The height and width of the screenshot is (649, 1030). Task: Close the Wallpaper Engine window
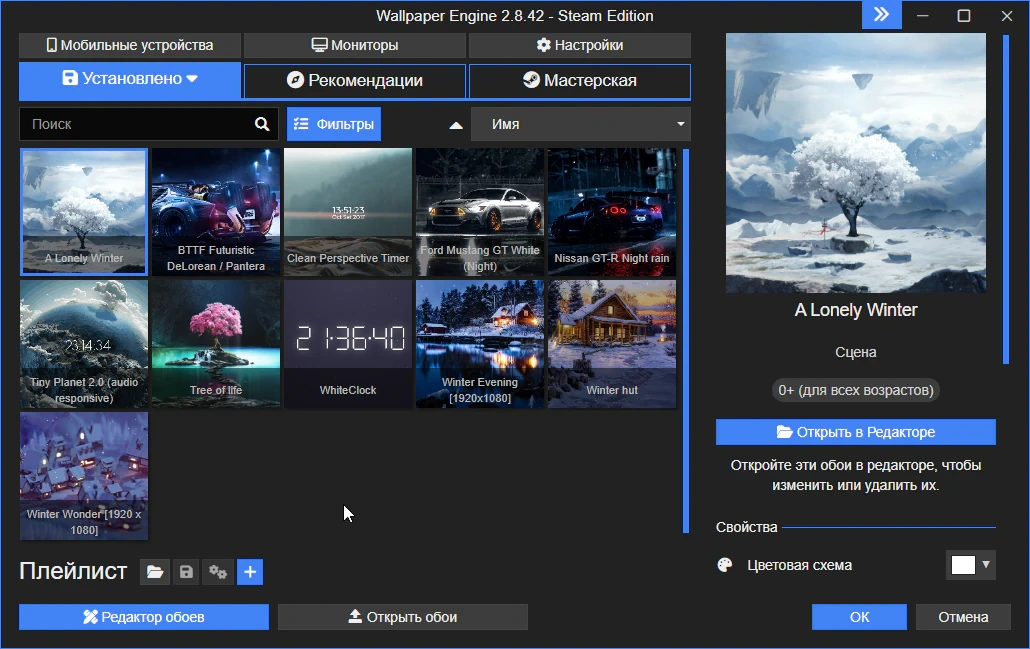click(x=1006, y=15)
